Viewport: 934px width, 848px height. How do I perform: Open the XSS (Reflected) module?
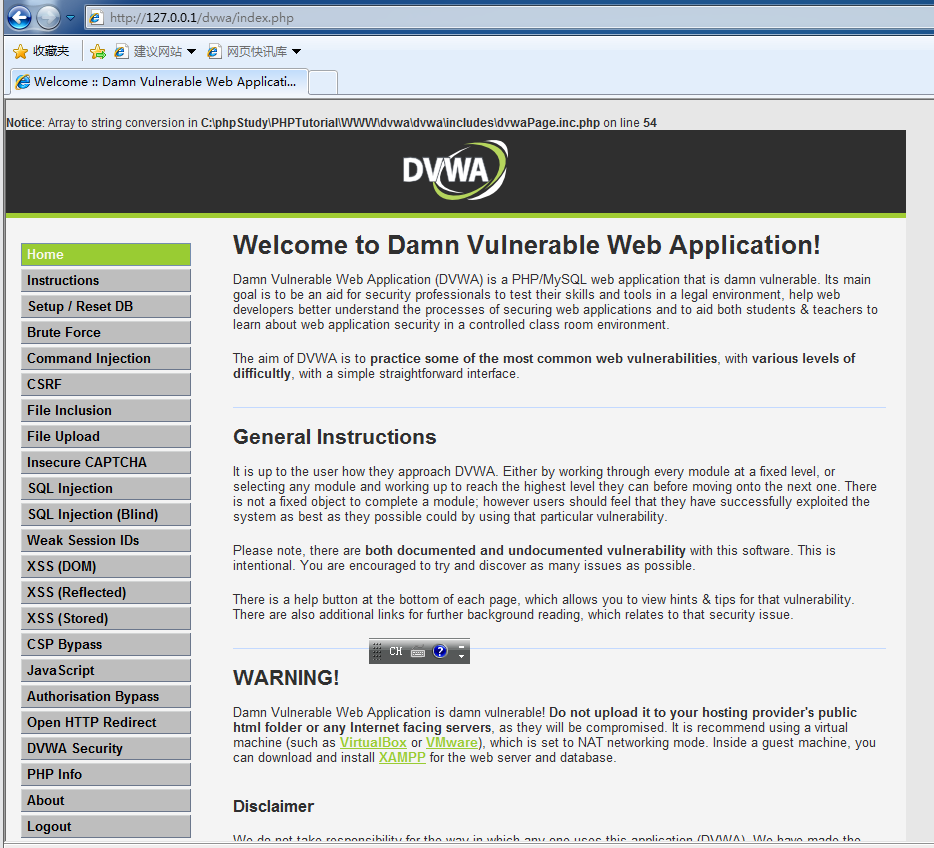[106, 593]
